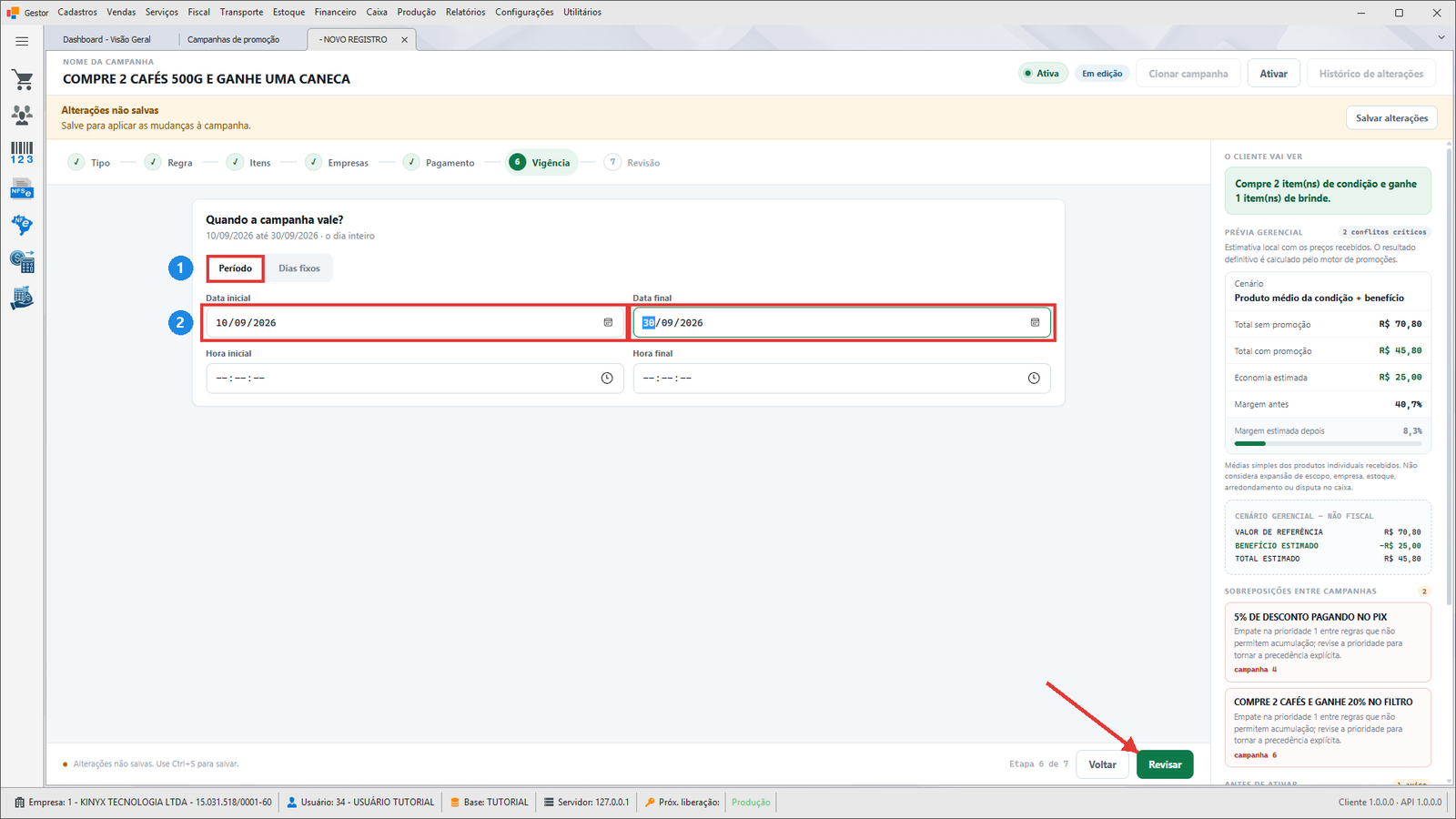Click Salvar alterações button
Screen dimensions: 1456x819
pos(1391,118)
